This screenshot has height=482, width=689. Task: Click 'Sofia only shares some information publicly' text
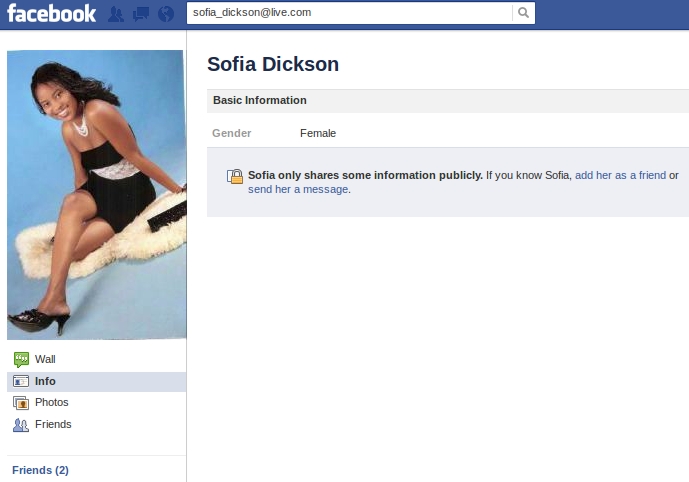coord(365,175)
